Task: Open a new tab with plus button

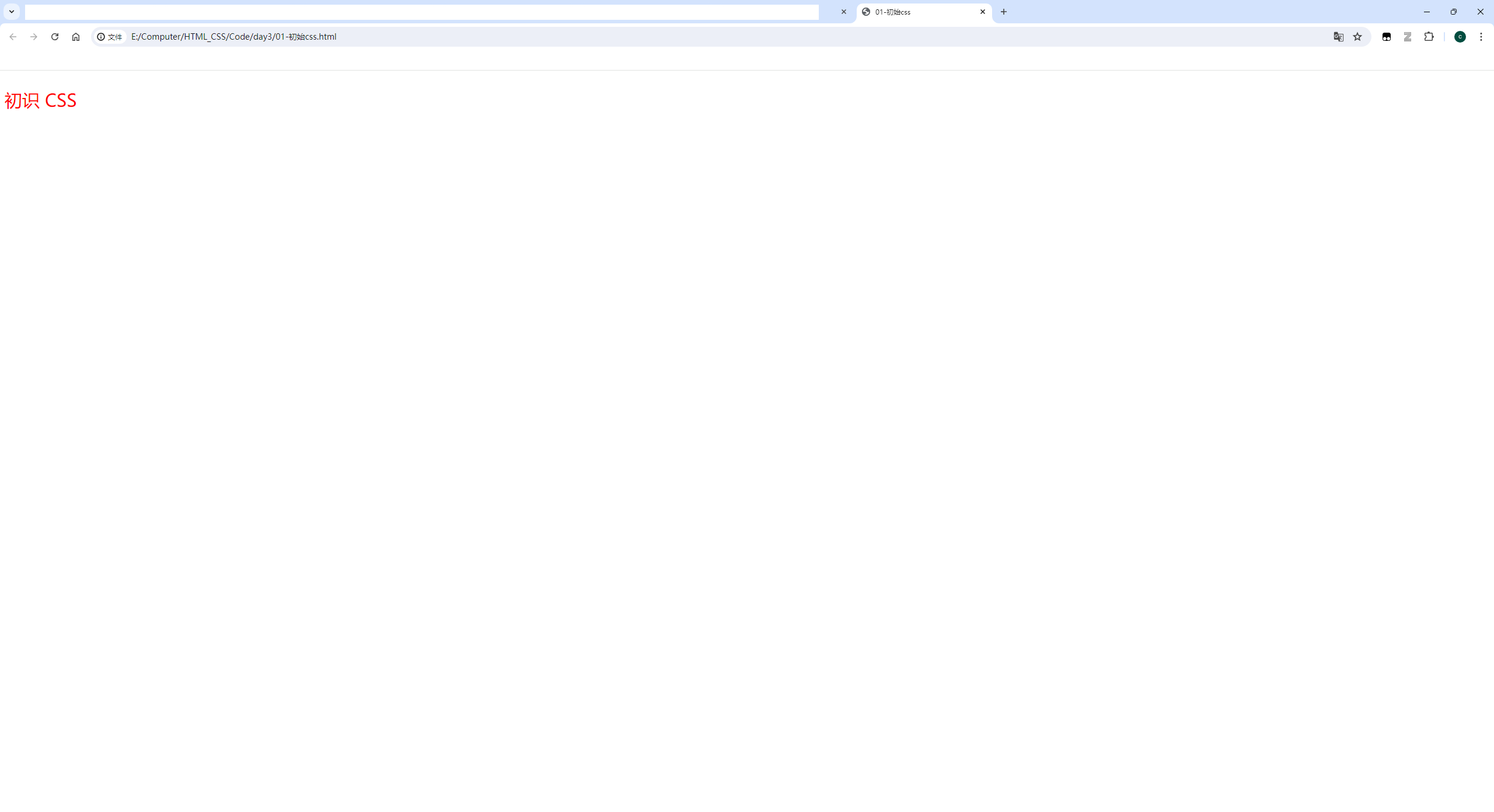Action: point(1004,12)
